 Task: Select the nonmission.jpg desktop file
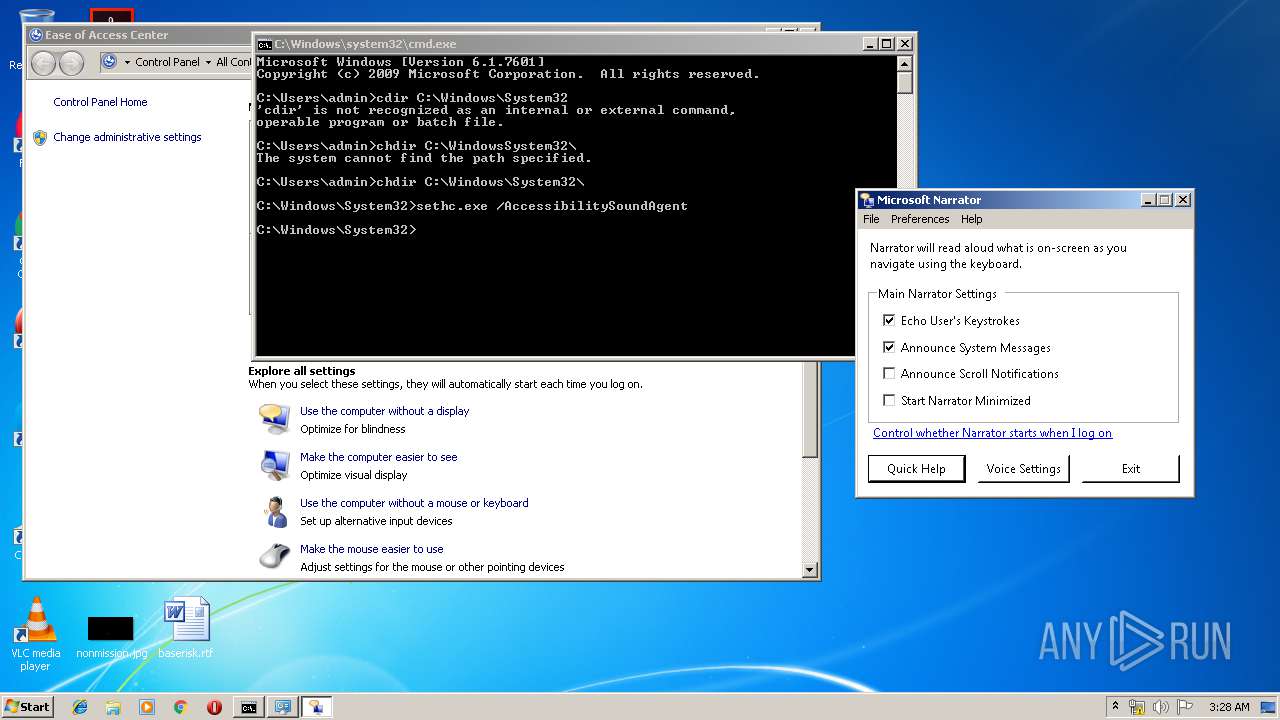point(111,636)
